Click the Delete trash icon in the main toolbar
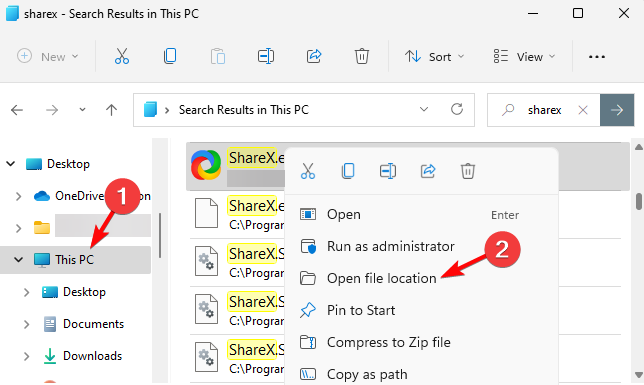 [x=361, y=56]
